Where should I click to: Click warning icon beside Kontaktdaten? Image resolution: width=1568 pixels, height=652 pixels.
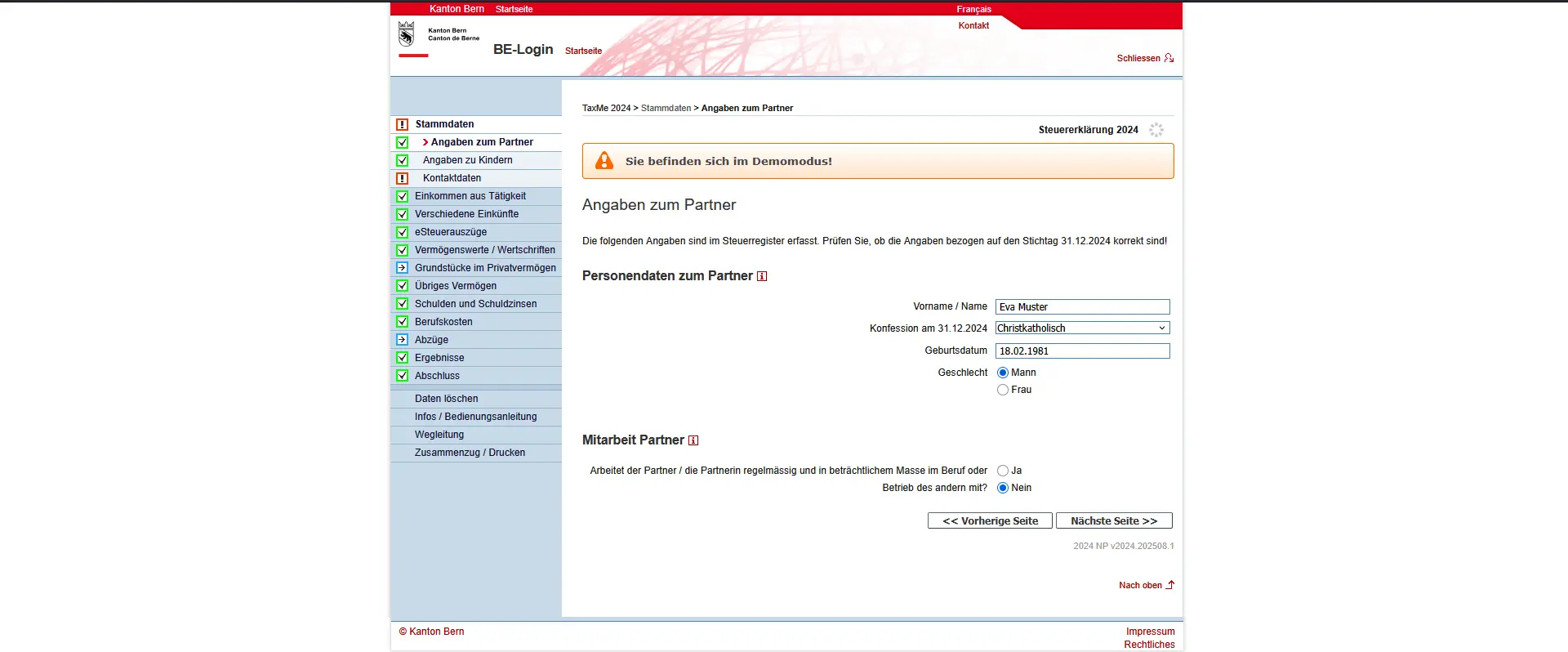pyautogui.click(x=402, y=178)
